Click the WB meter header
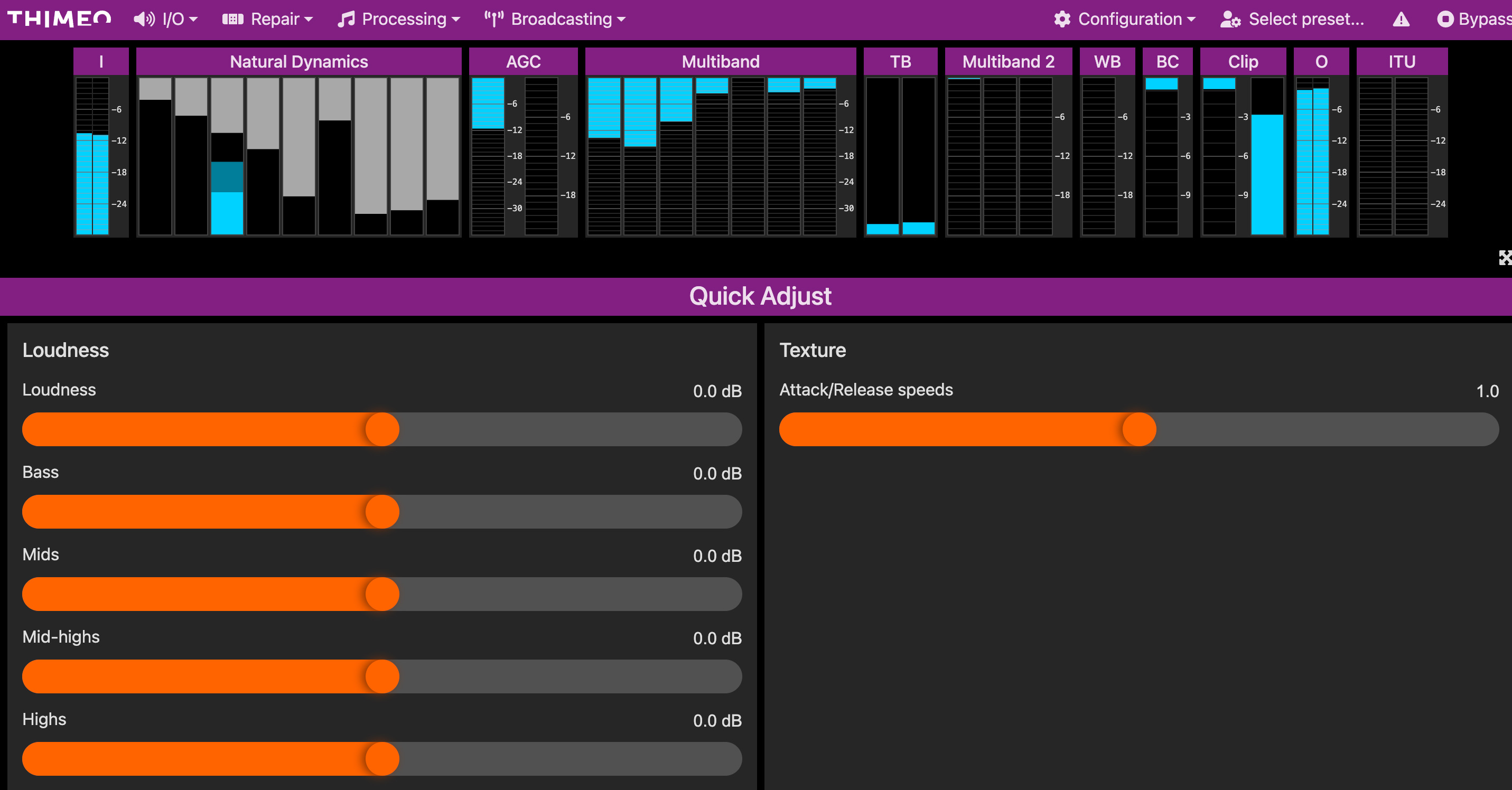 [1107, 62]
